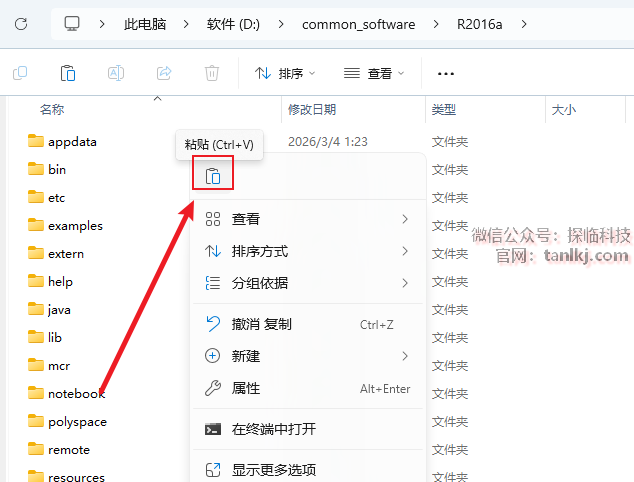Expand chevron after 此电脑 in breadcrumb

(186, 24)
